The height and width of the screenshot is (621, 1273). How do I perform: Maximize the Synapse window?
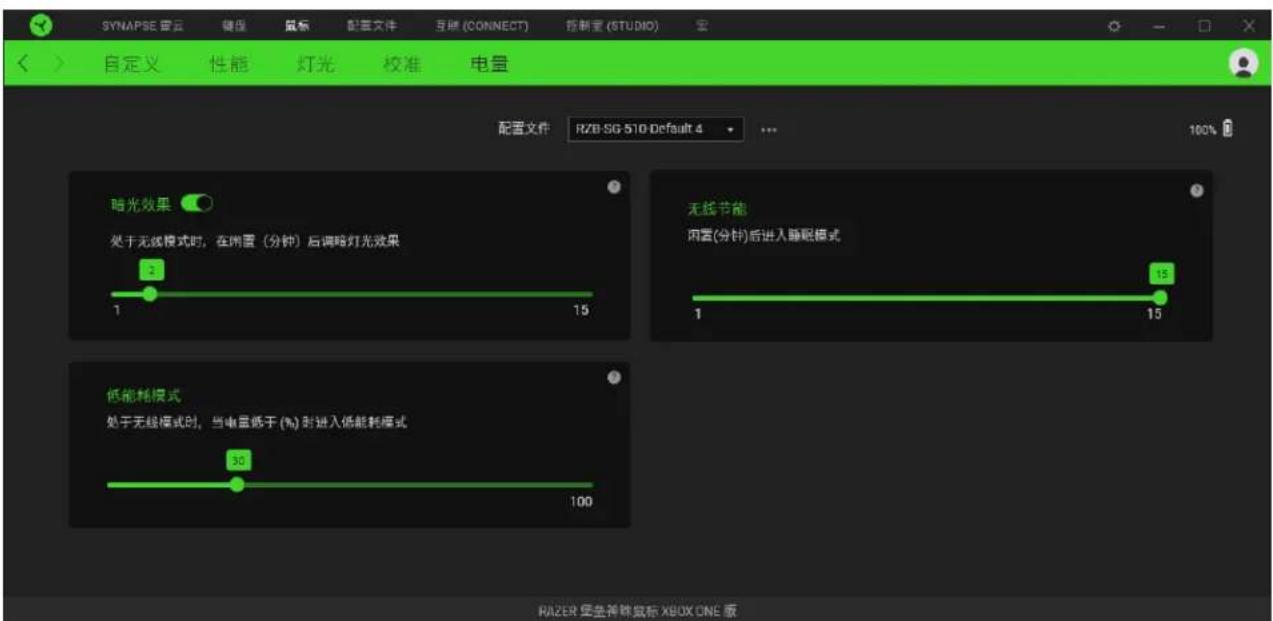pyautogui.click(x=1205, y=26)
